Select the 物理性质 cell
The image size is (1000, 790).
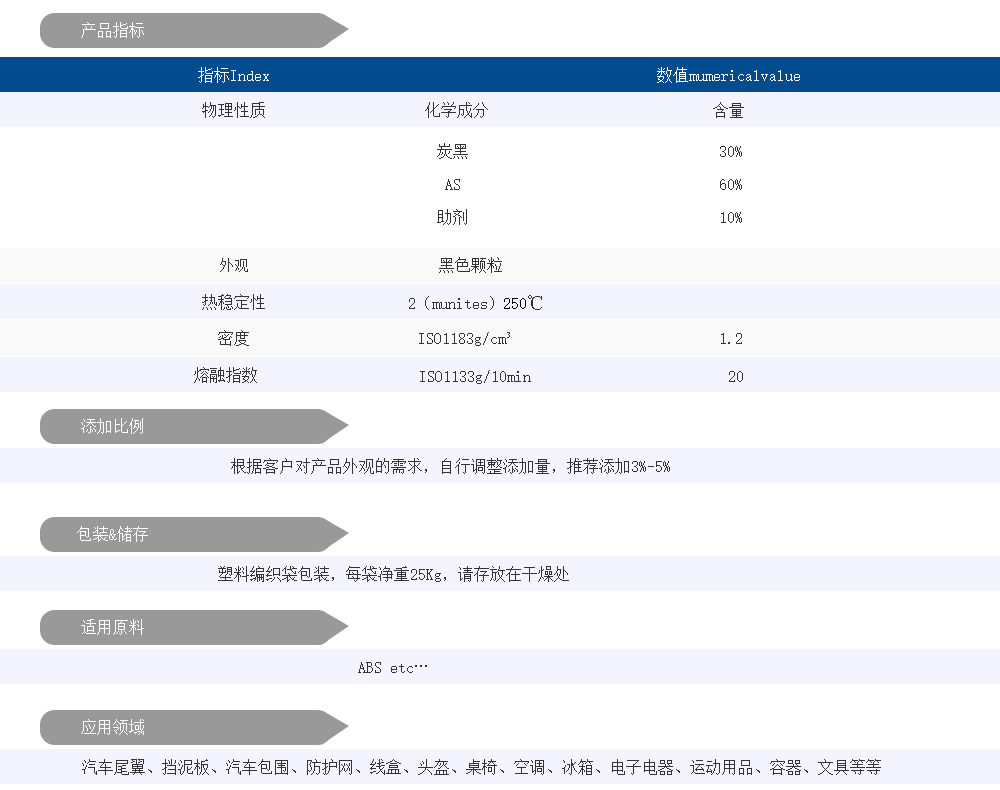[x=233, y=111]
